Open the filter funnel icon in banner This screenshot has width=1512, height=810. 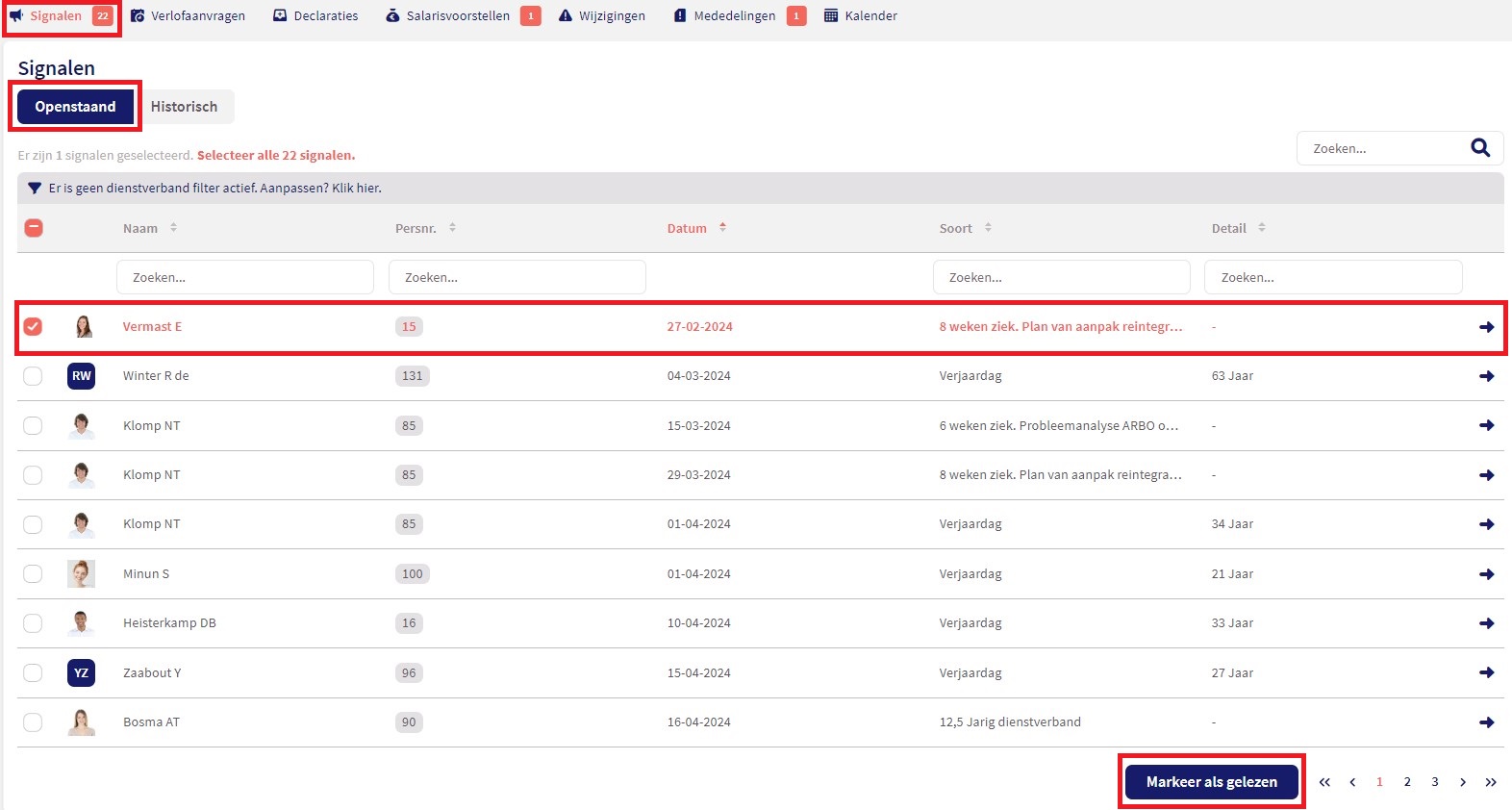(x=35, y=189)
